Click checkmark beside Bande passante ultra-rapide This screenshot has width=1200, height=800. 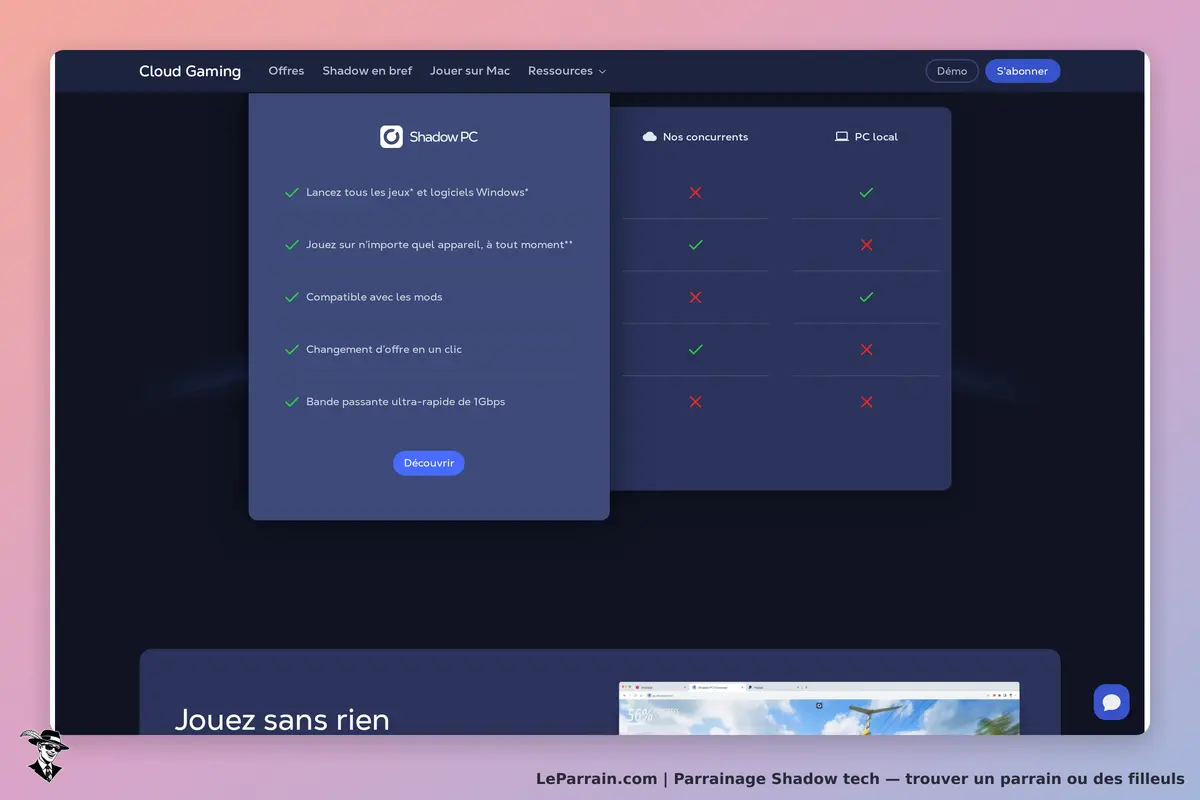(292, 402)
